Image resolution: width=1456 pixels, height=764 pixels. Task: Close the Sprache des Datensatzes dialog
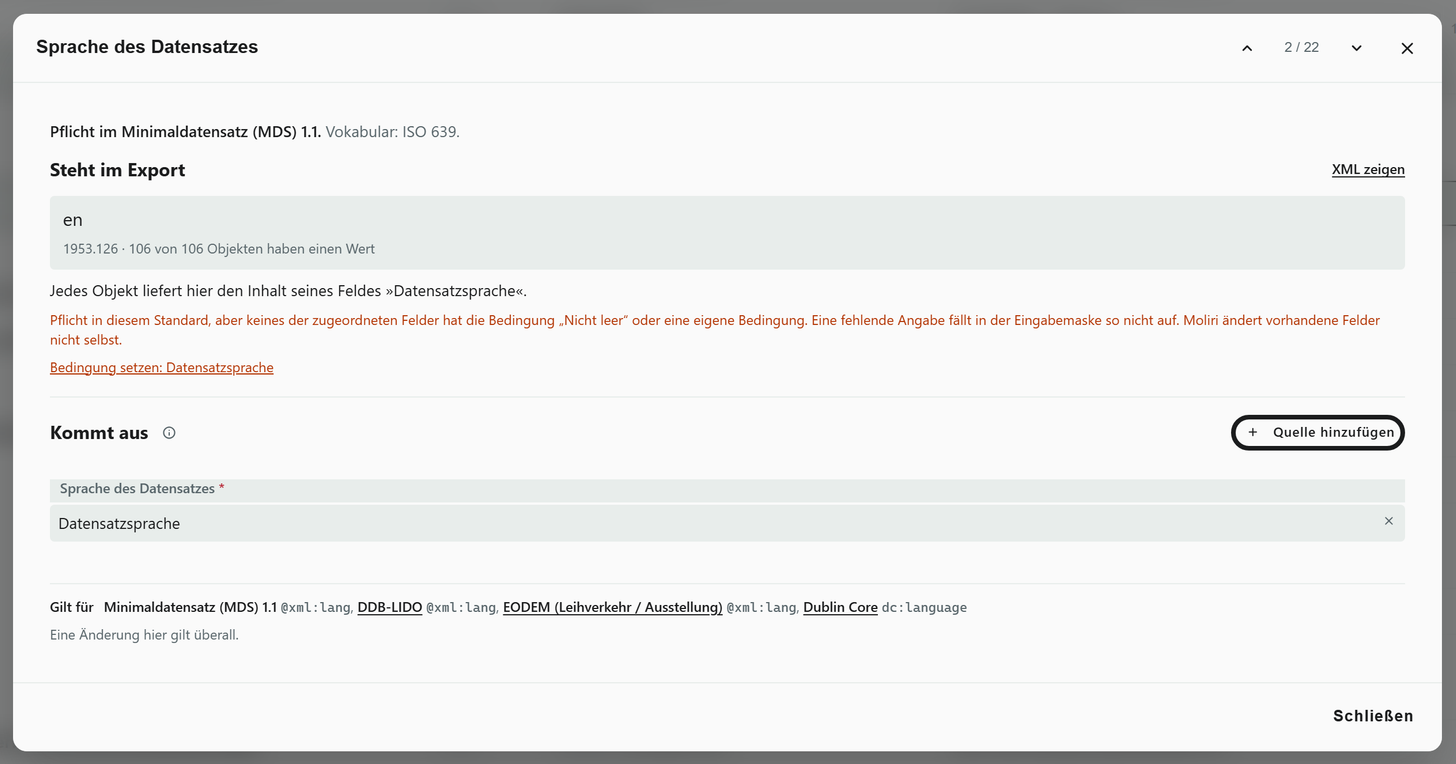[x=1407, y=48]
